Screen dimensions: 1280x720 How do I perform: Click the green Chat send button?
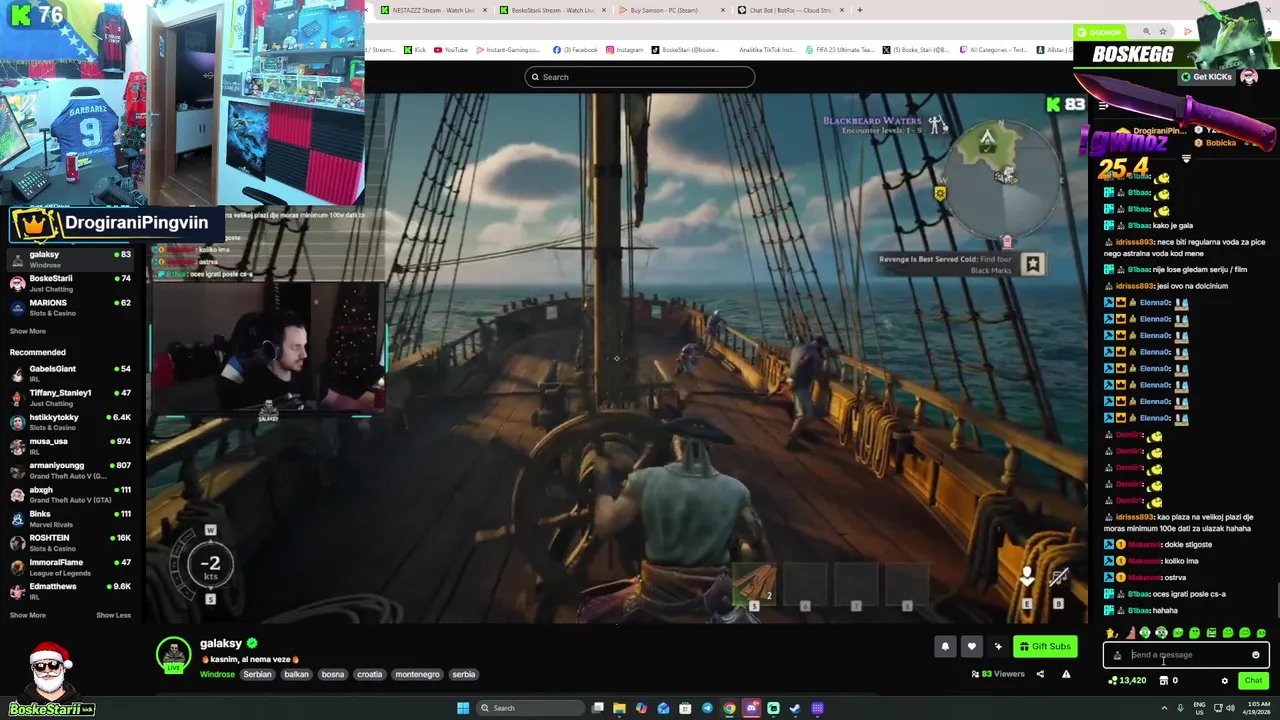coord(1253,681)
